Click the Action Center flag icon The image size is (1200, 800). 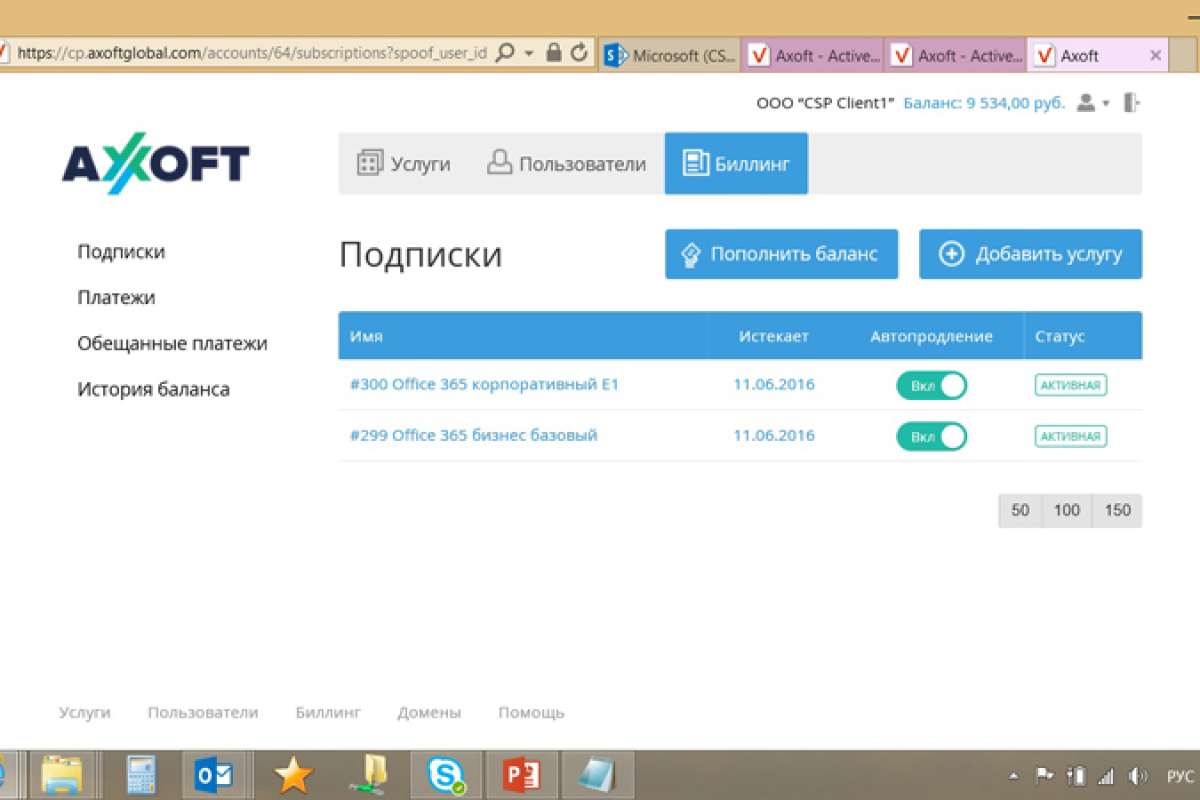point(1045,776)
